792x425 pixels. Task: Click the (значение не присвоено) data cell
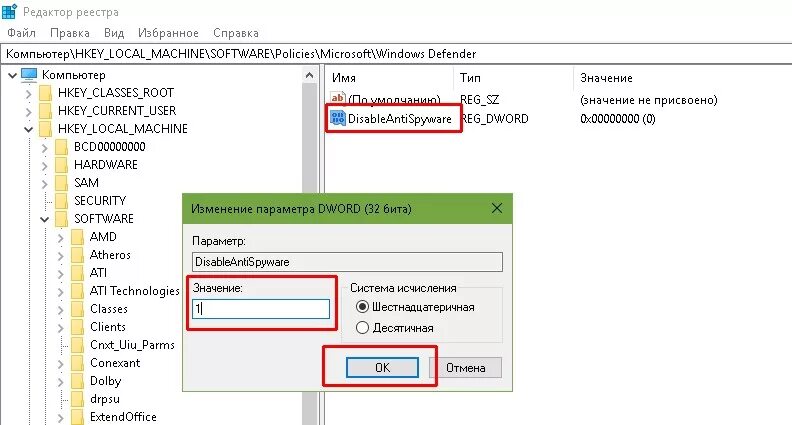[x=649, y=100]
